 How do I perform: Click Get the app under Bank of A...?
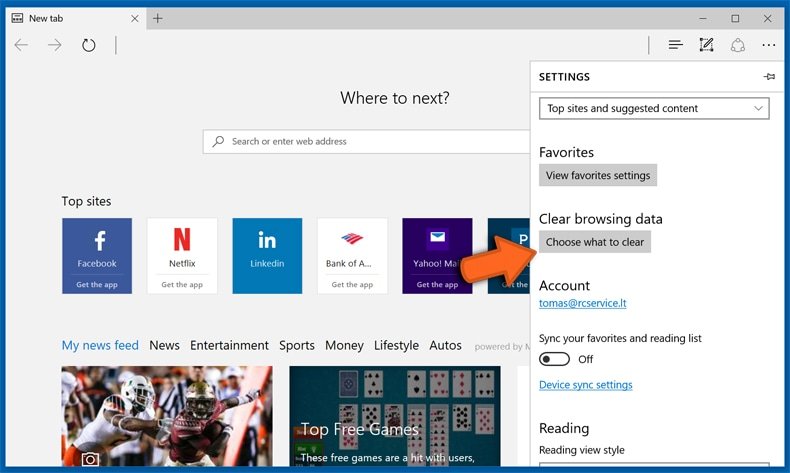pos(352,285)
